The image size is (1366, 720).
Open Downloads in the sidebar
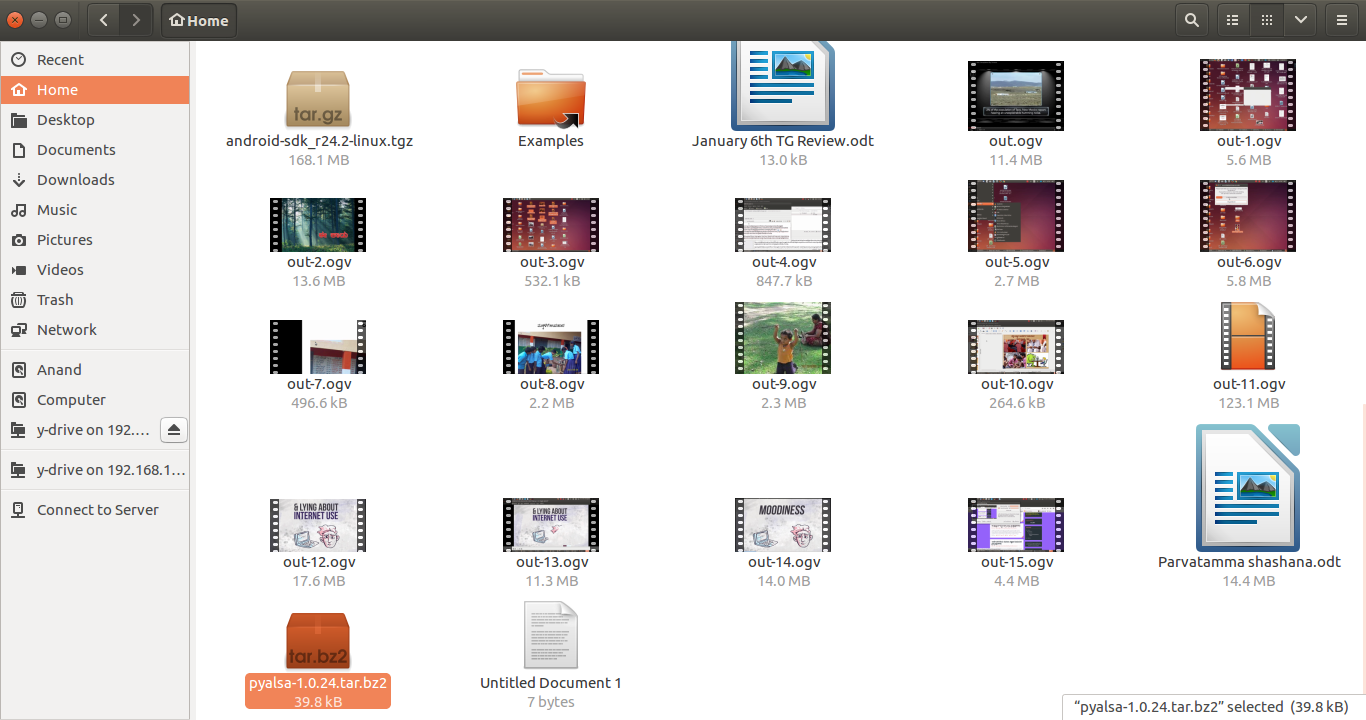94,180
